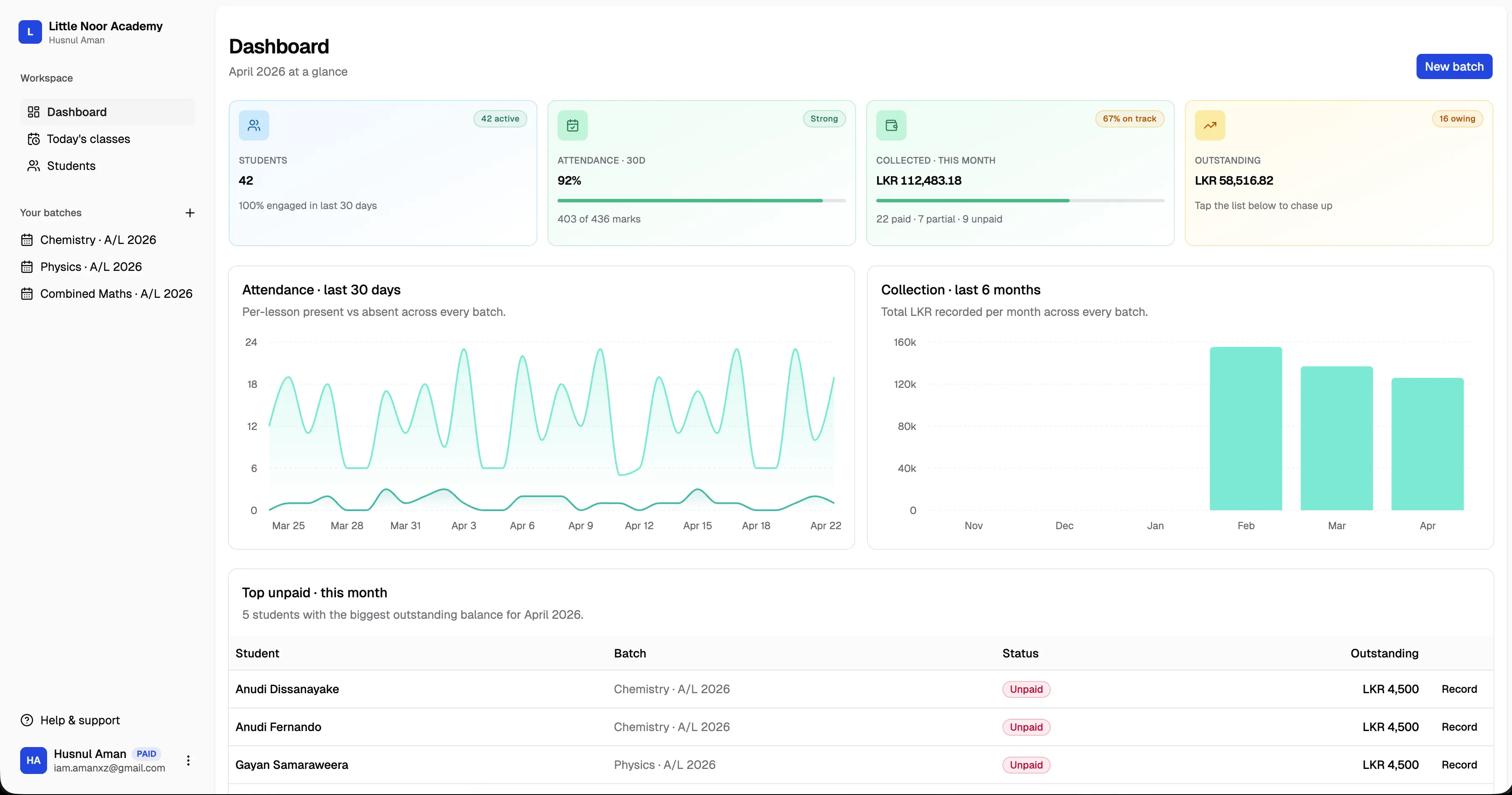This screenshot has width=1512, height=795.
Task: Click '403 of 436 marks' text
Action: click(x=599, y=219)
